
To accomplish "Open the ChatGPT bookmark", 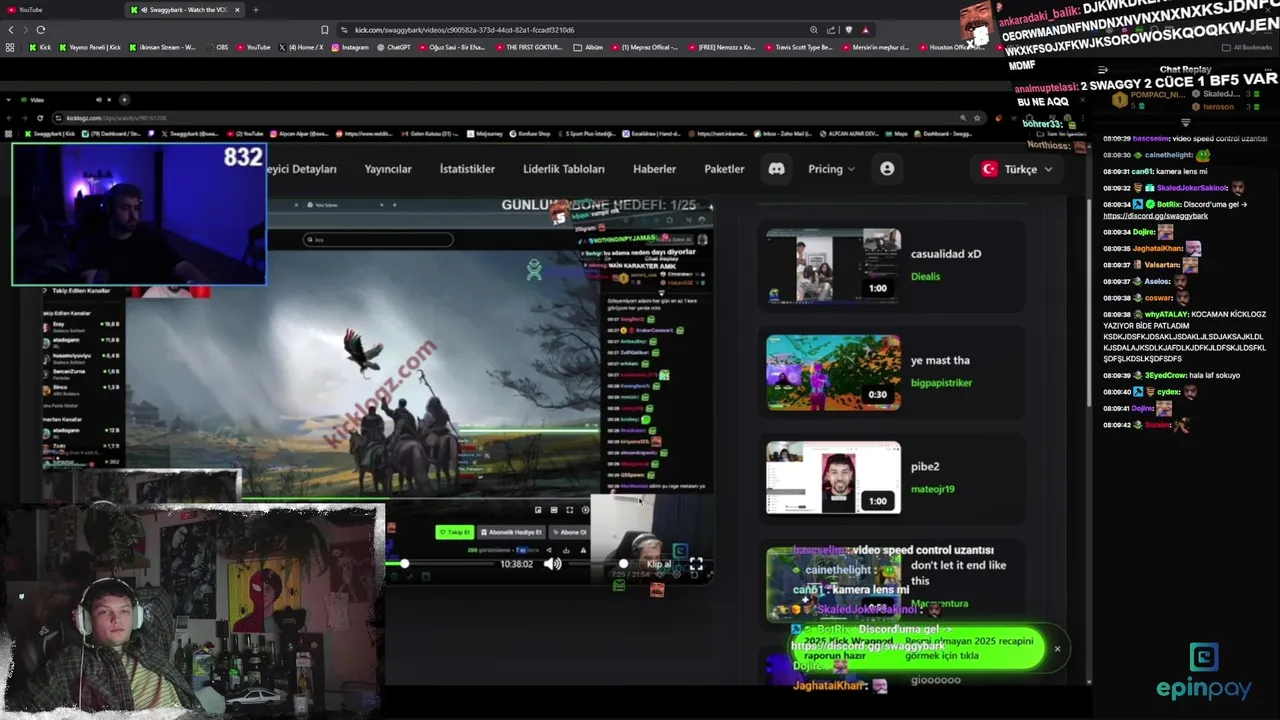I will click(x=393, y=47).
